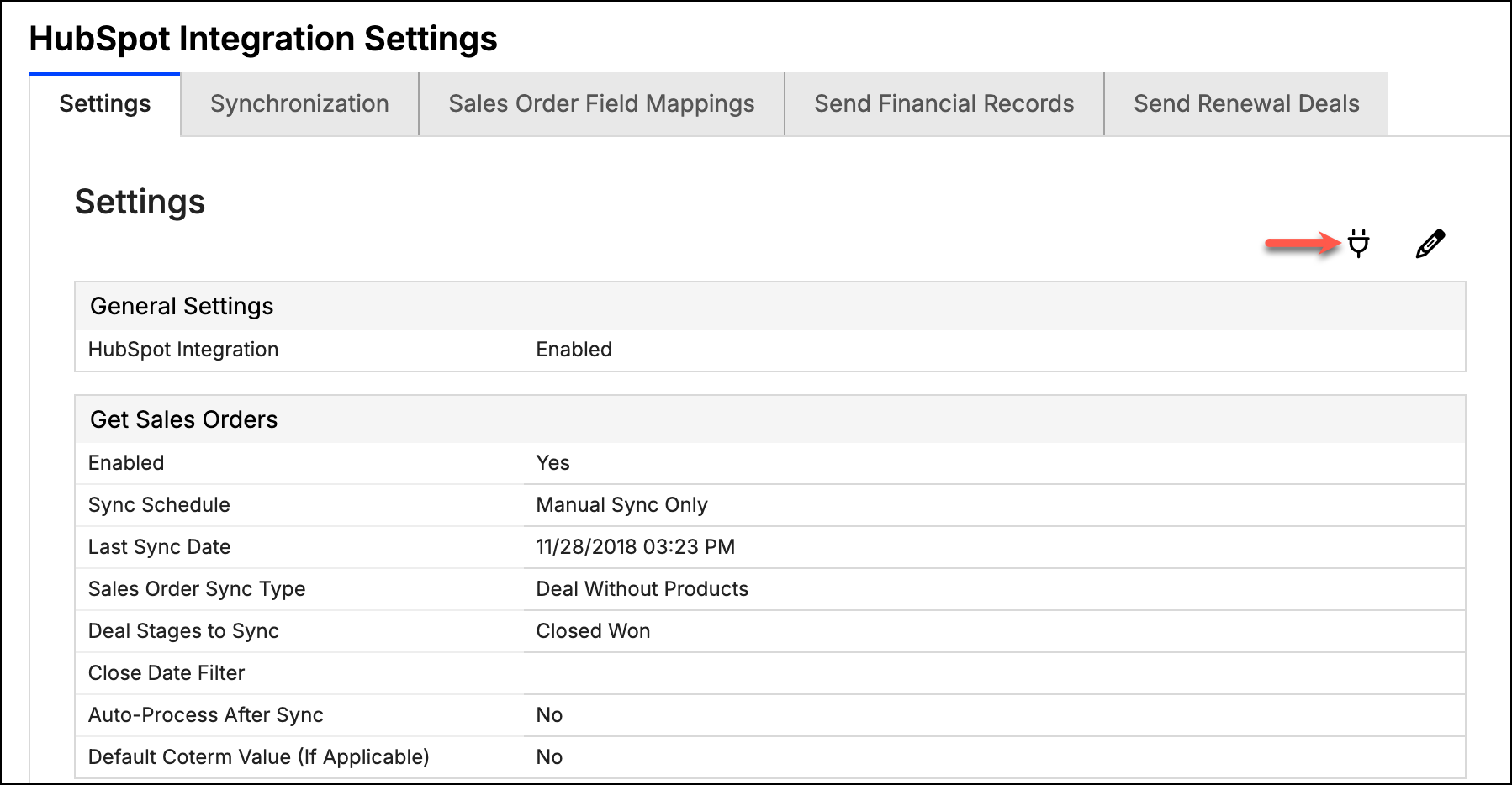Click the pencil edit icon
This screenshot has width=1512, height=785.
click(1430, 244)
